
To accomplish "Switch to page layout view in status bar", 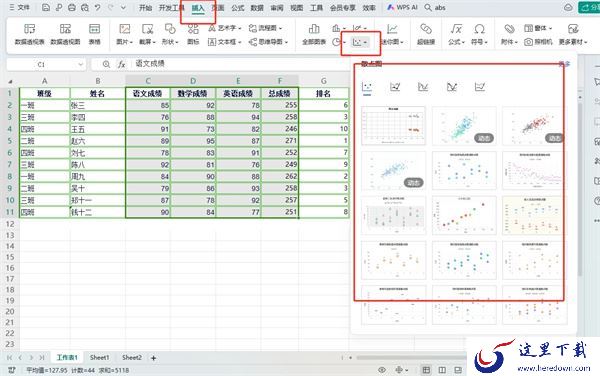I will coord(442,370).
